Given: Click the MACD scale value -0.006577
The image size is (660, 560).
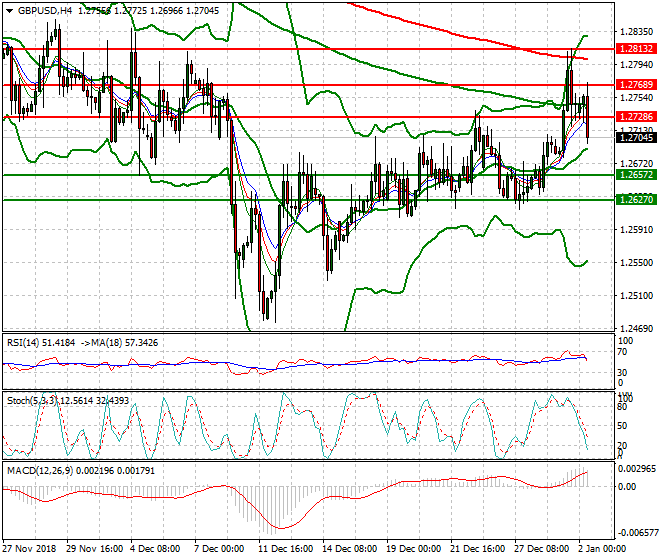Looking at the screenshot, I should [x=637, y=533].
